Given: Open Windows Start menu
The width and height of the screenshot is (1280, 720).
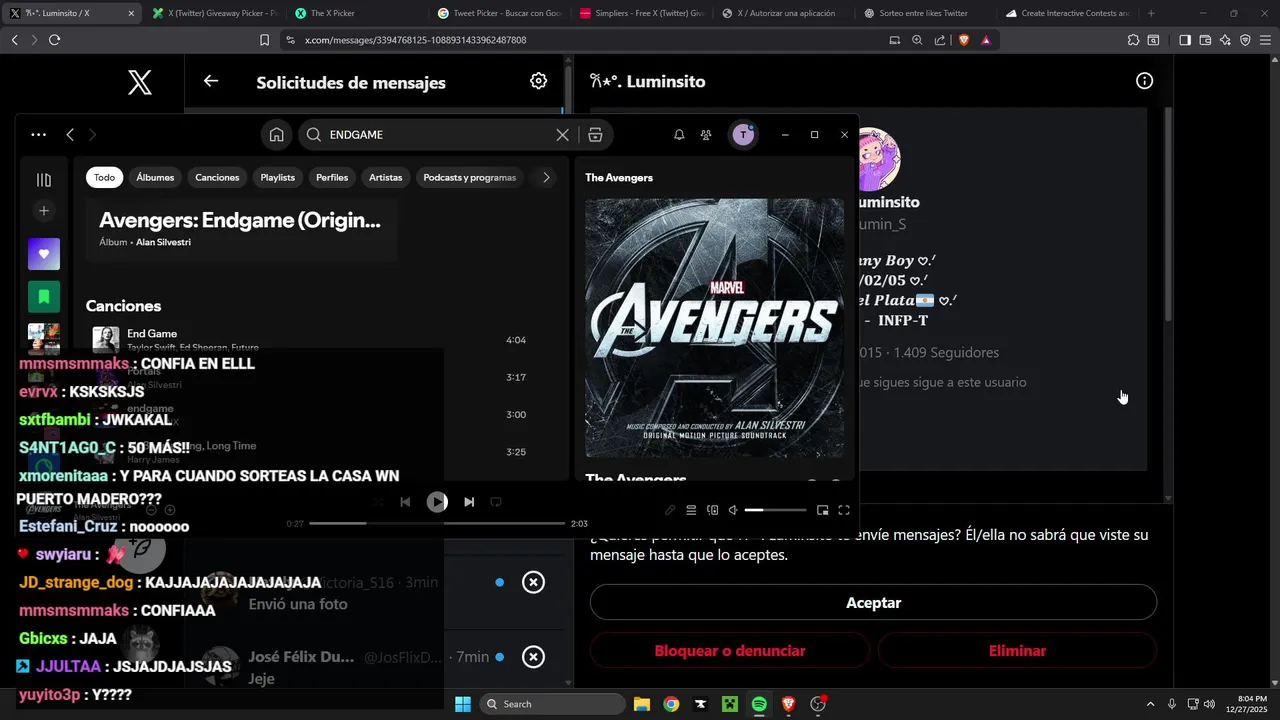Looking at the screenshot, I should coord(463,704).
